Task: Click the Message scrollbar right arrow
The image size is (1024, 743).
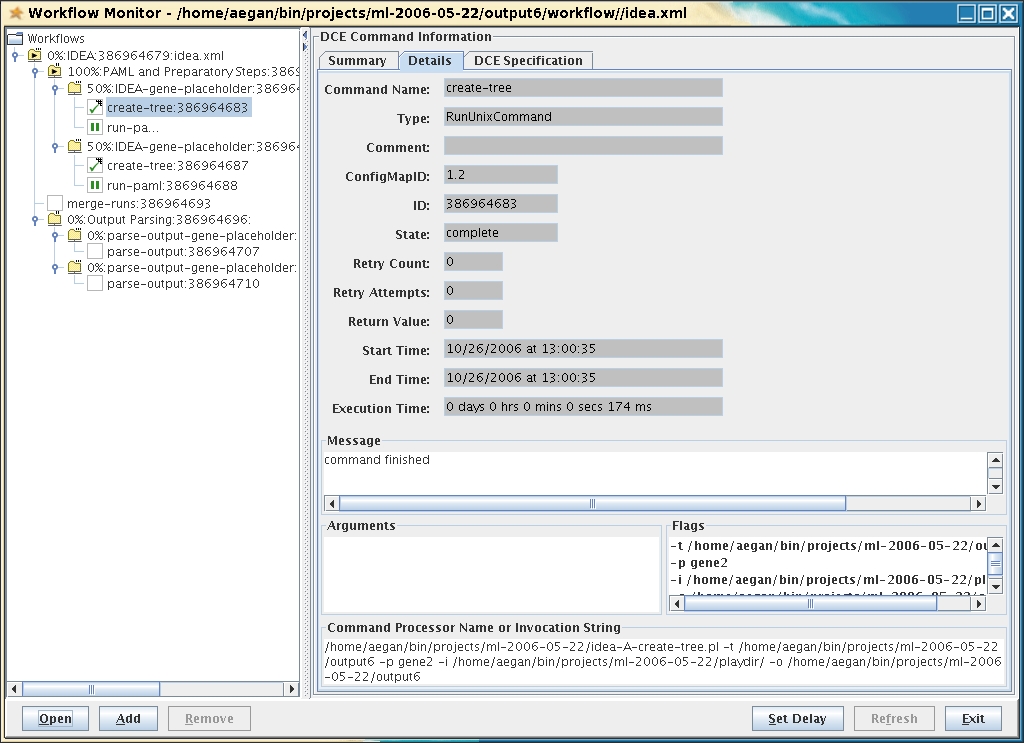Action: click(978, 503)
